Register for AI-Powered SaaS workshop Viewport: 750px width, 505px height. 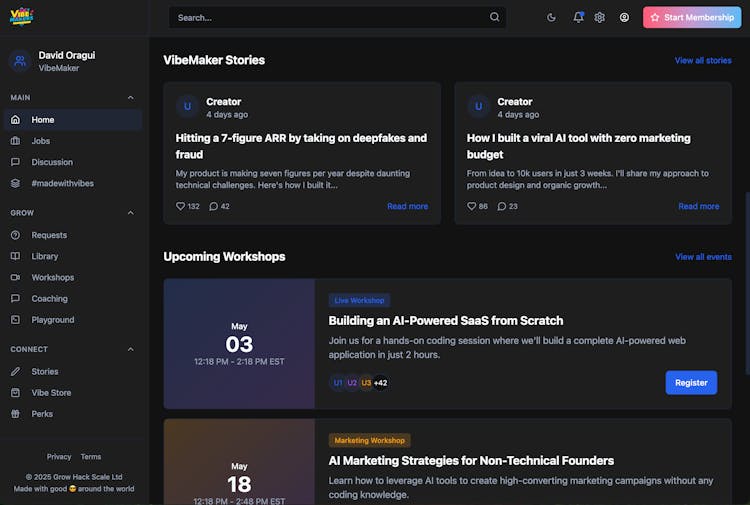tap(691, 383)
